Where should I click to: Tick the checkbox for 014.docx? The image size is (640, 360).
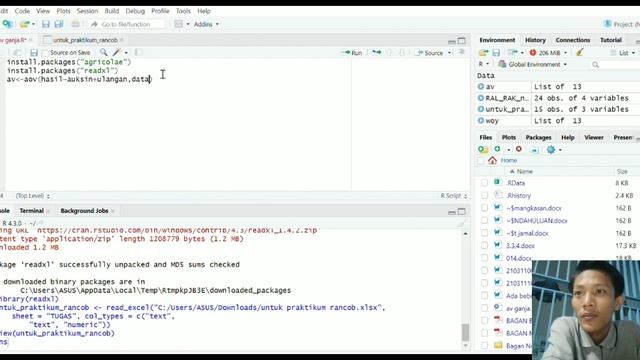(484, 258)
